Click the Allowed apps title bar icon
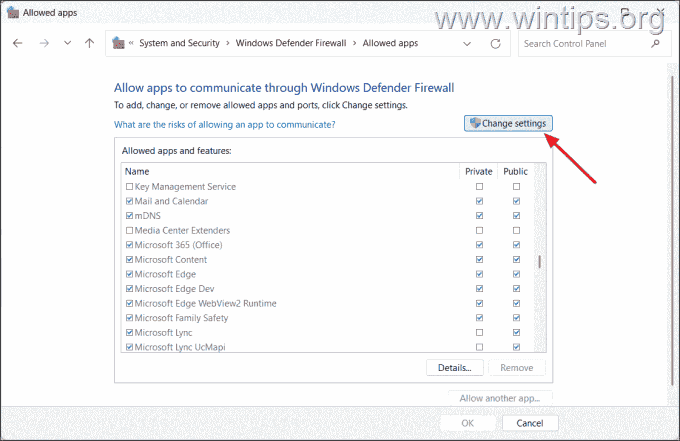 [13, 13]
